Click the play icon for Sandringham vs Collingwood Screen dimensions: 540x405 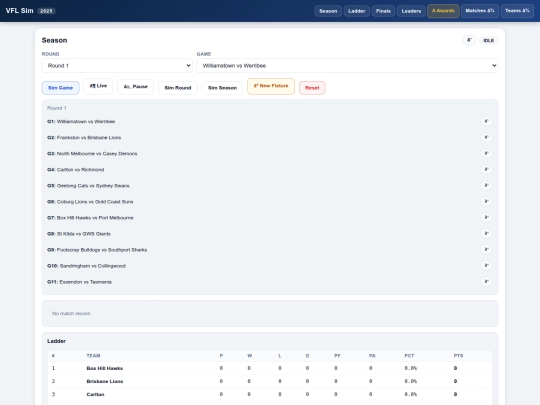(x=486, y=266)
